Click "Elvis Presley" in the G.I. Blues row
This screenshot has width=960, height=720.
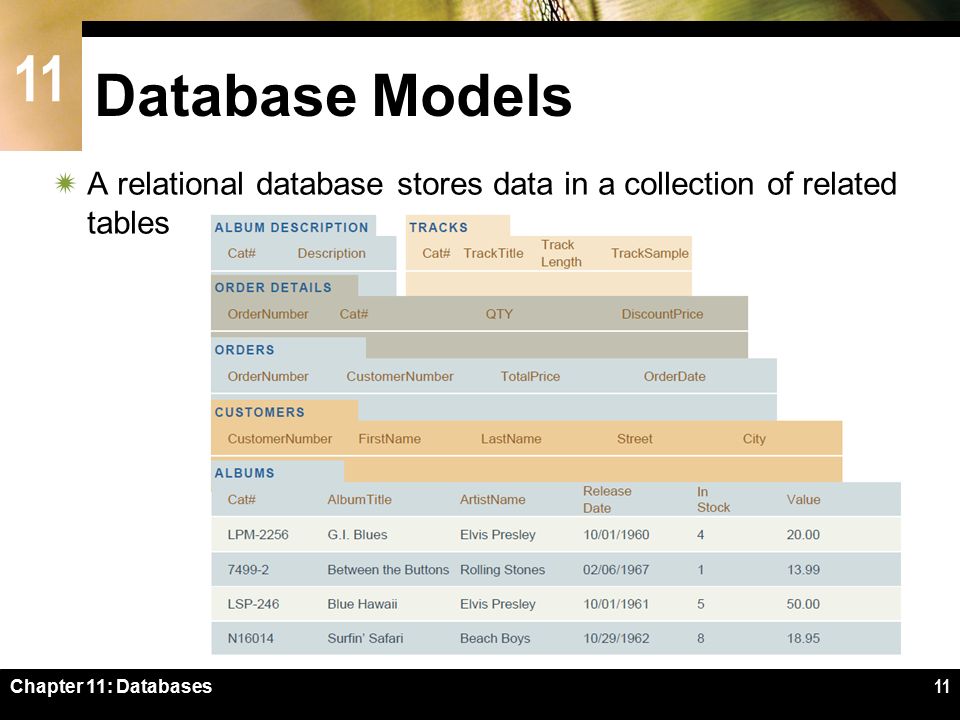click(498, 534)
